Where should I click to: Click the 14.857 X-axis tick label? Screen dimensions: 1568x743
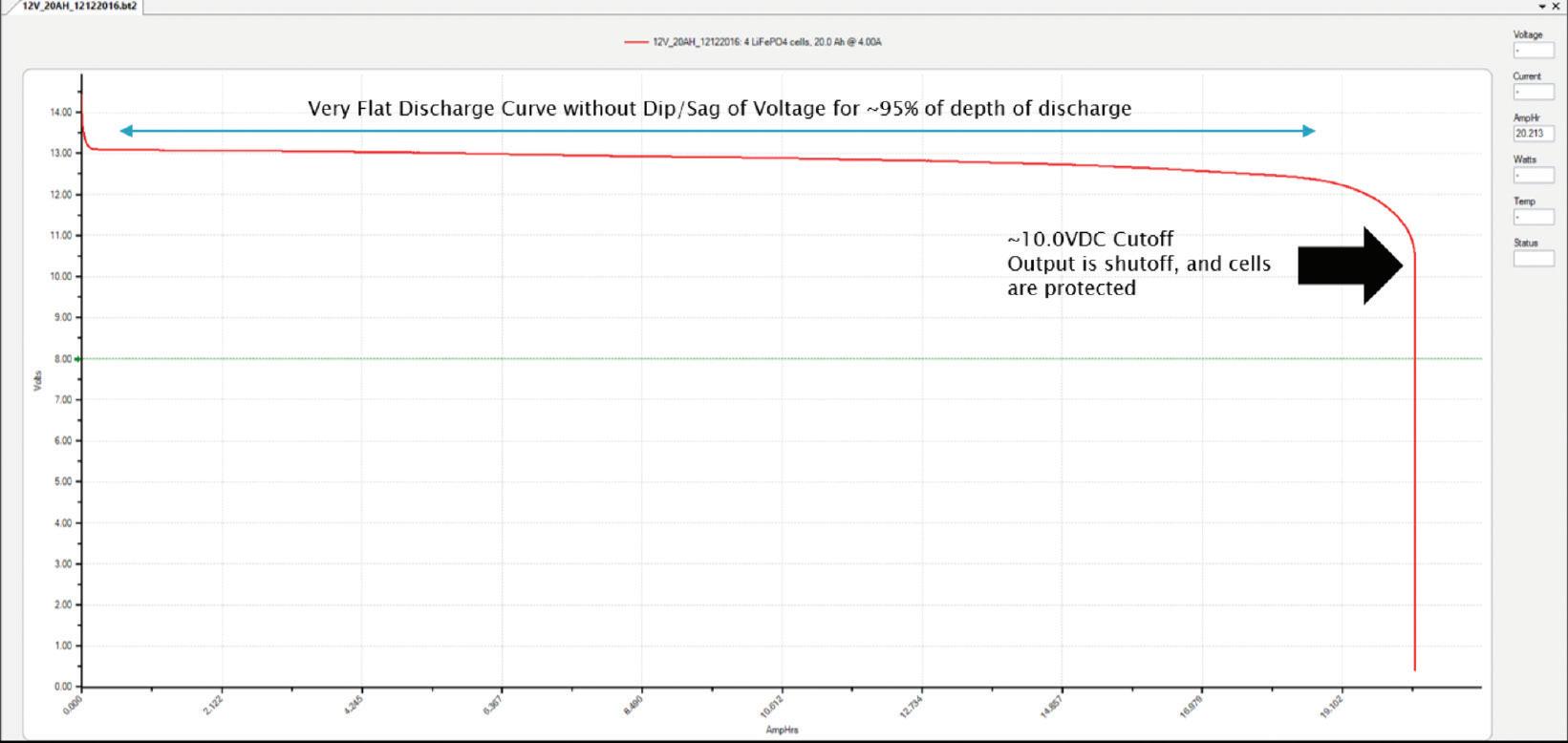pos(1052,706)
